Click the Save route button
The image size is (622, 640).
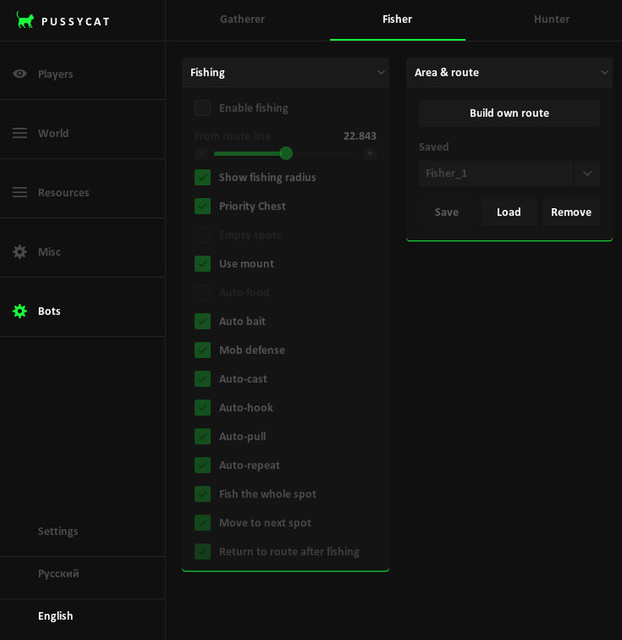click(x=447, y=212)
